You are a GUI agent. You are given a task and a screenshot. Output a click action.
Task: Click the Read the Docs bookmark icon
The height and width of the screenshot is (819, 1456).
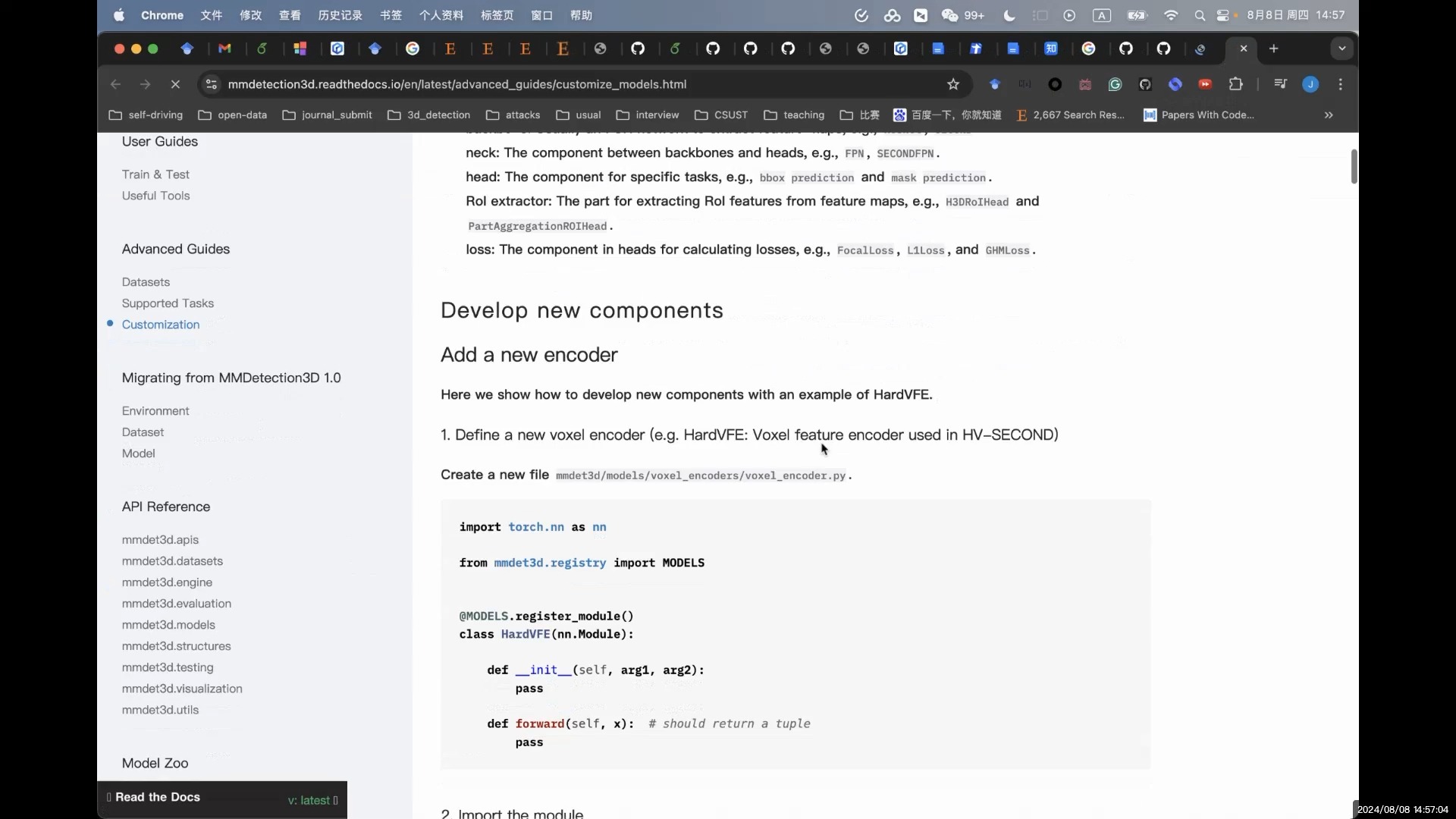click(x=109, y=797)
